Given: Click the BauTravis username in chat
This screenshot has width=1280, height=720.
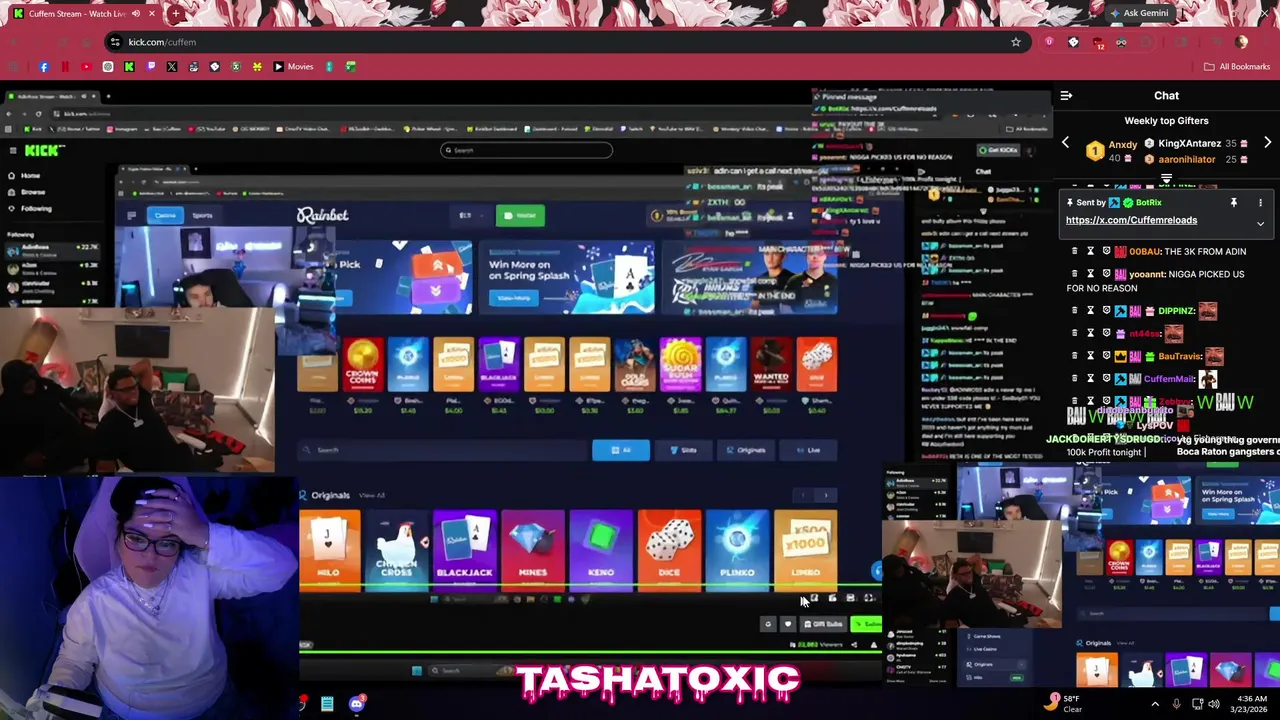Looking at the screenshot, I should [1178, 356].
